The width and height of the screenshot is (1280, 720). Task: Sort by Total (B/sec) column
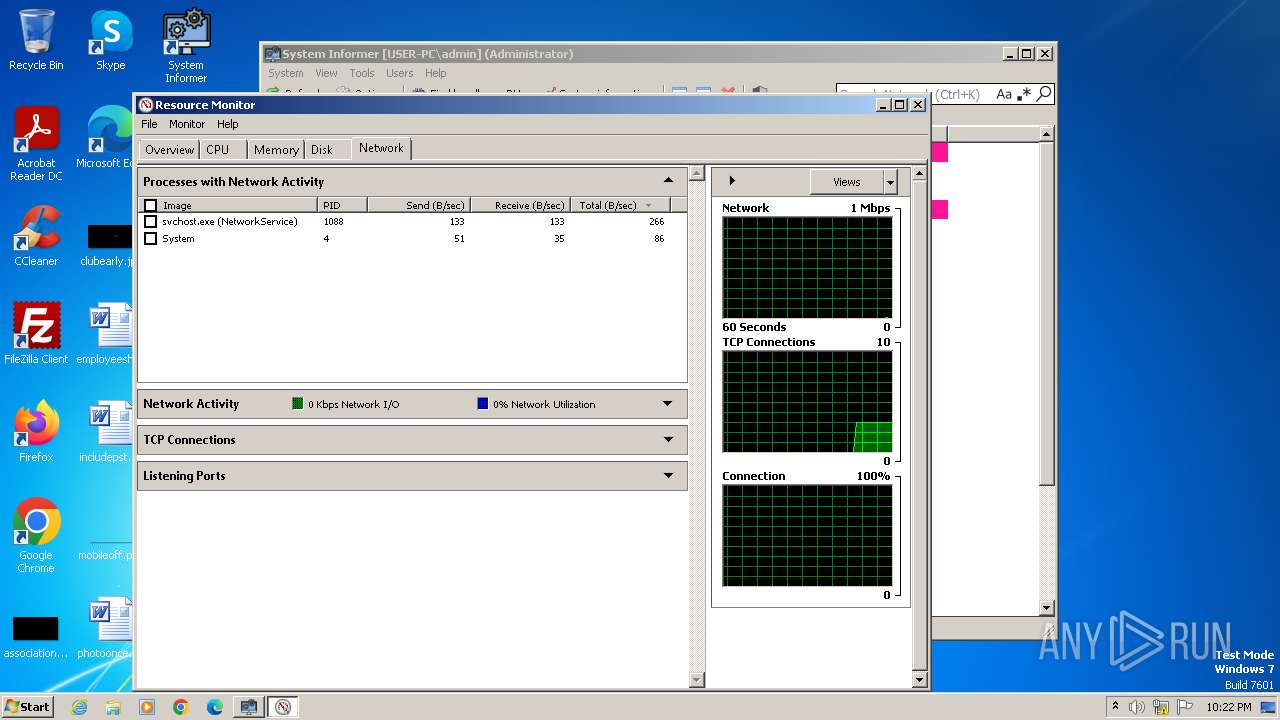click(x=620, y=205)
